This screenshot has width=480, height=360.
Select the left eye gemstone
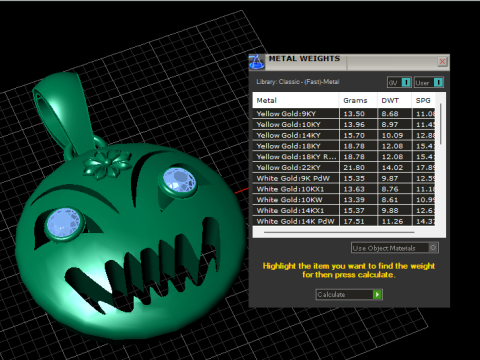click(64, 223)
